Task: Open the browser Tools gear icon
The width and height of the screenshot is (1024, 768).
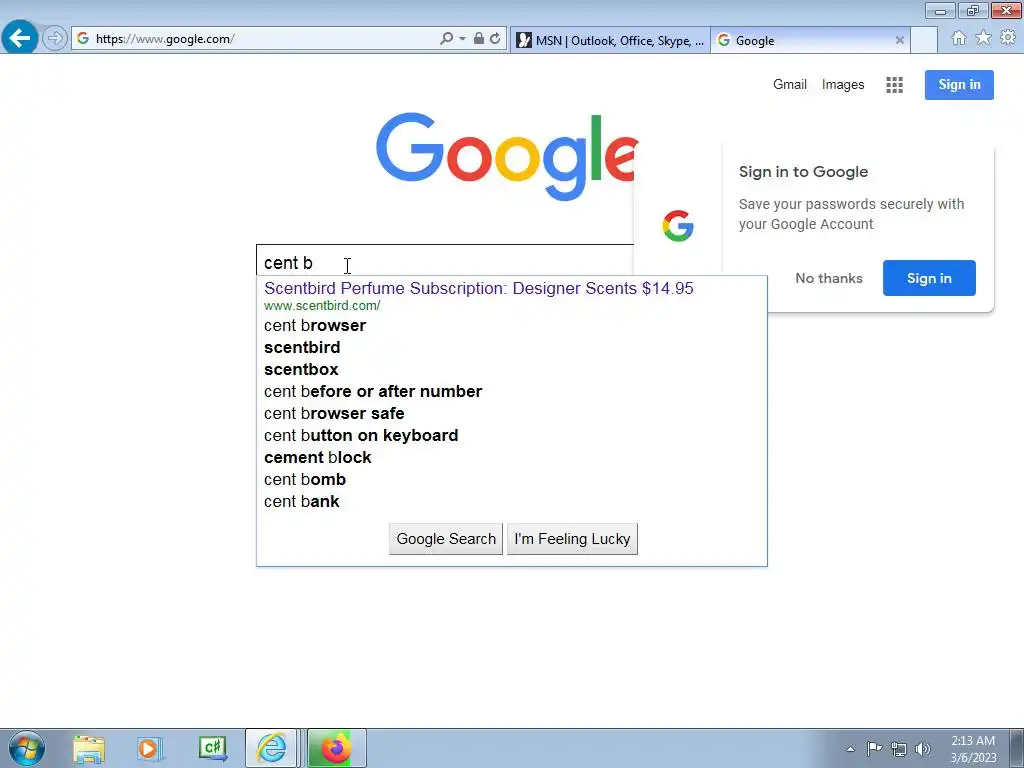Action: (x=1008, y=38)
